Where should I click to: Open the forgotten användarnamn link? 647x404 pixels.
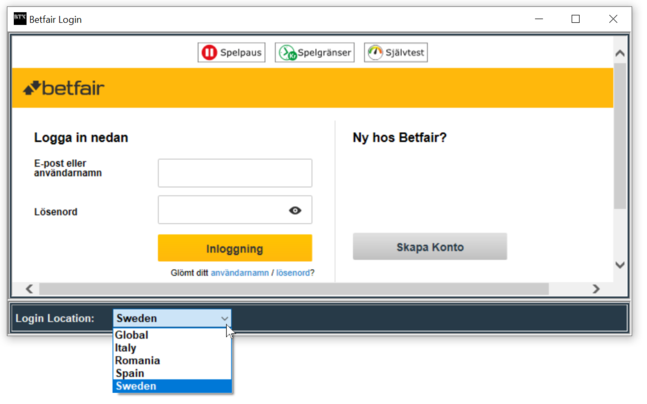coord(239,272)
